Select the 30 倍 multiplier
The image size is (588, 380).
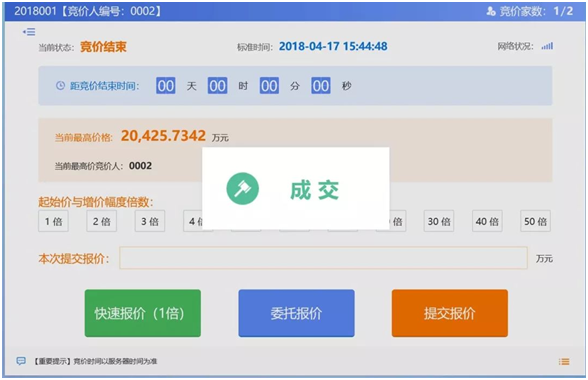click(439, 221)
